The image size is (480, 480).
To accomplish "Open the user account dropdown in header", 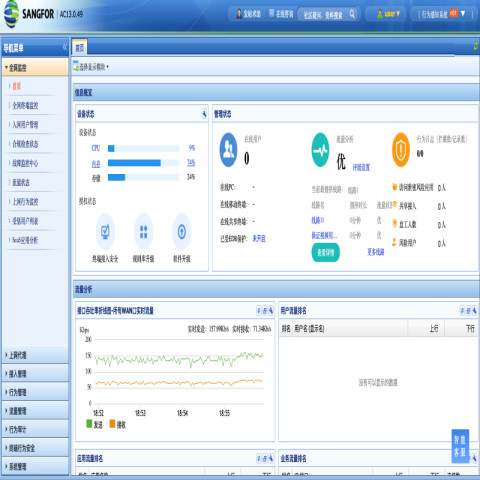I will (x=388, y=14).
